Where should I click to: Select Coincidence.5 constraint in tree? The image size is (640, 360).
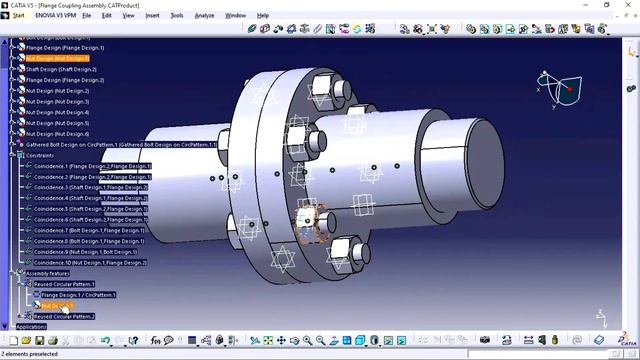tap(91, 209)
